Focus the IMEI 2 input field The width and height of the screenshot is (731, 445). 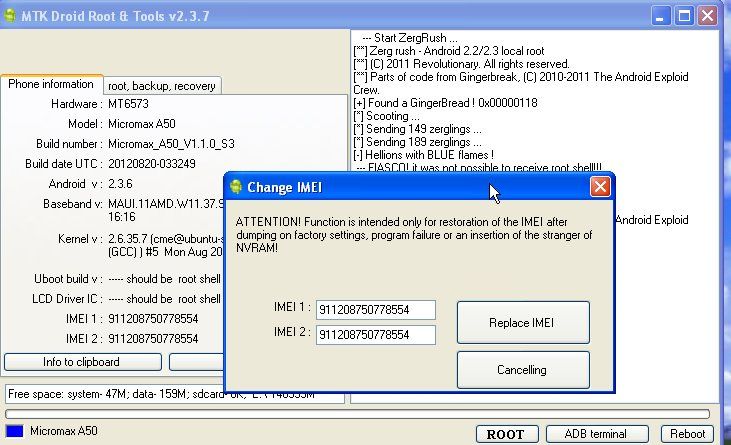click(x=376, y=335)
